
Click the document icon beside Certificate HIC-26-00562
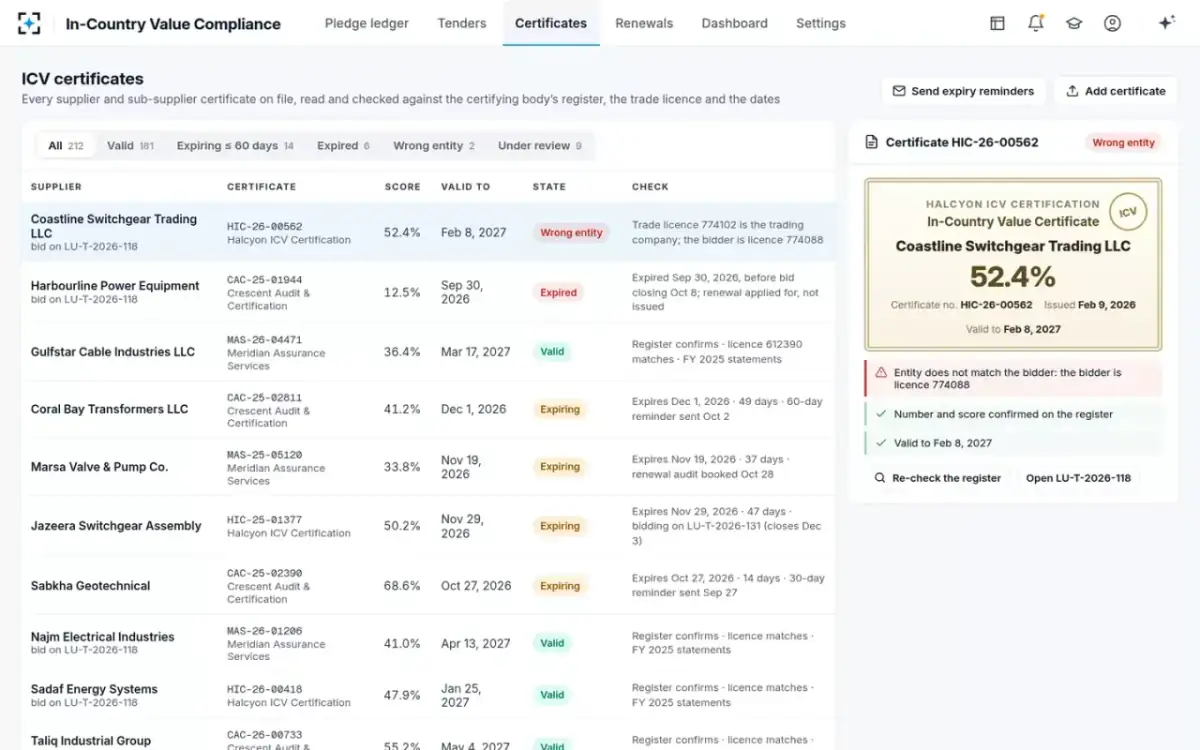click(x=871, y=142)
